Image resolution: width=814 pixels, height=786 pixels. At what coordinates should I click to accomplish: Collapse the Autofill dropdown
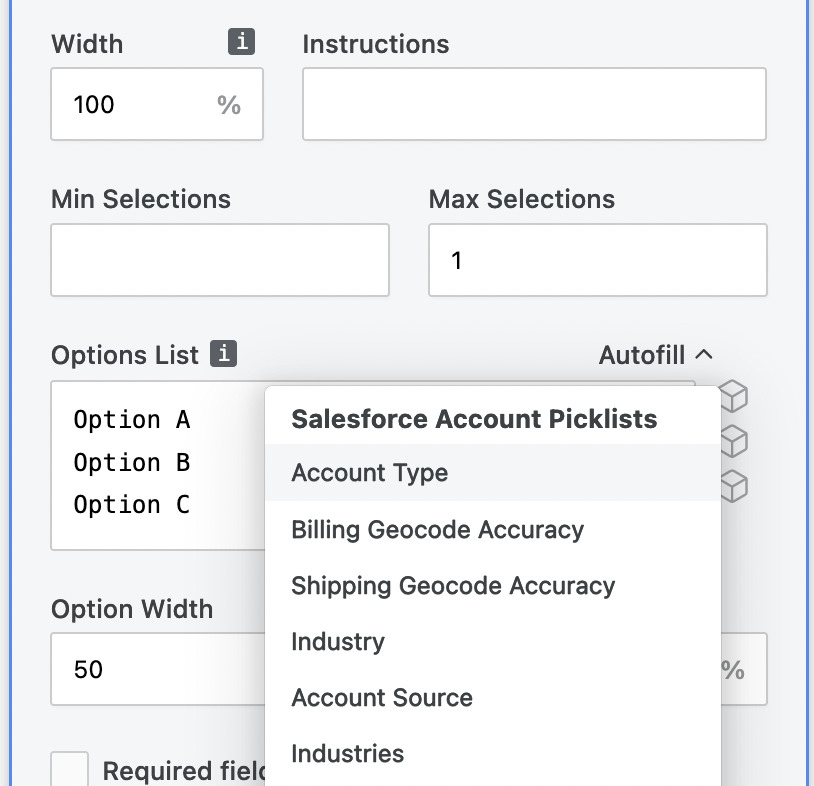tap(656, 355)
